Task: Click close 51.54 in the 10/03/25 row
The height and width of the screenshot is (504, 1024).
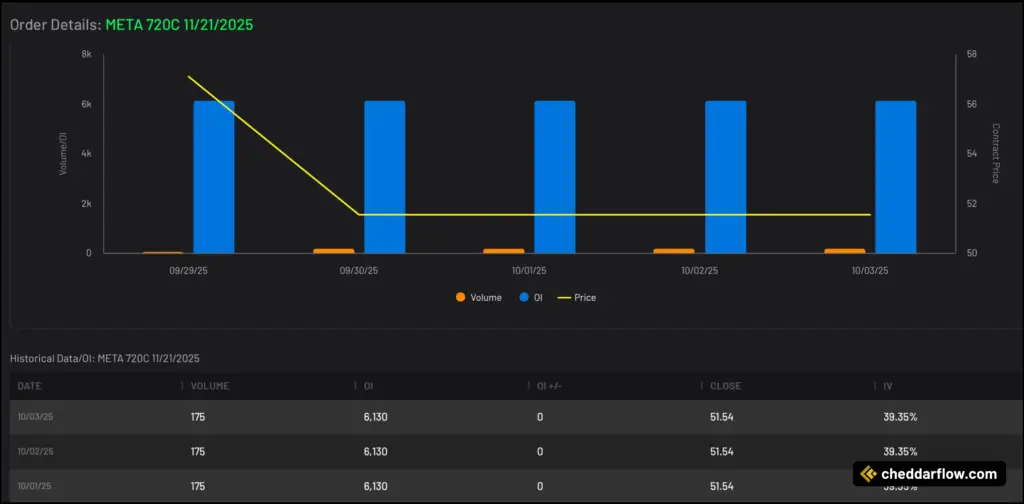Action: tap(722, 417)
